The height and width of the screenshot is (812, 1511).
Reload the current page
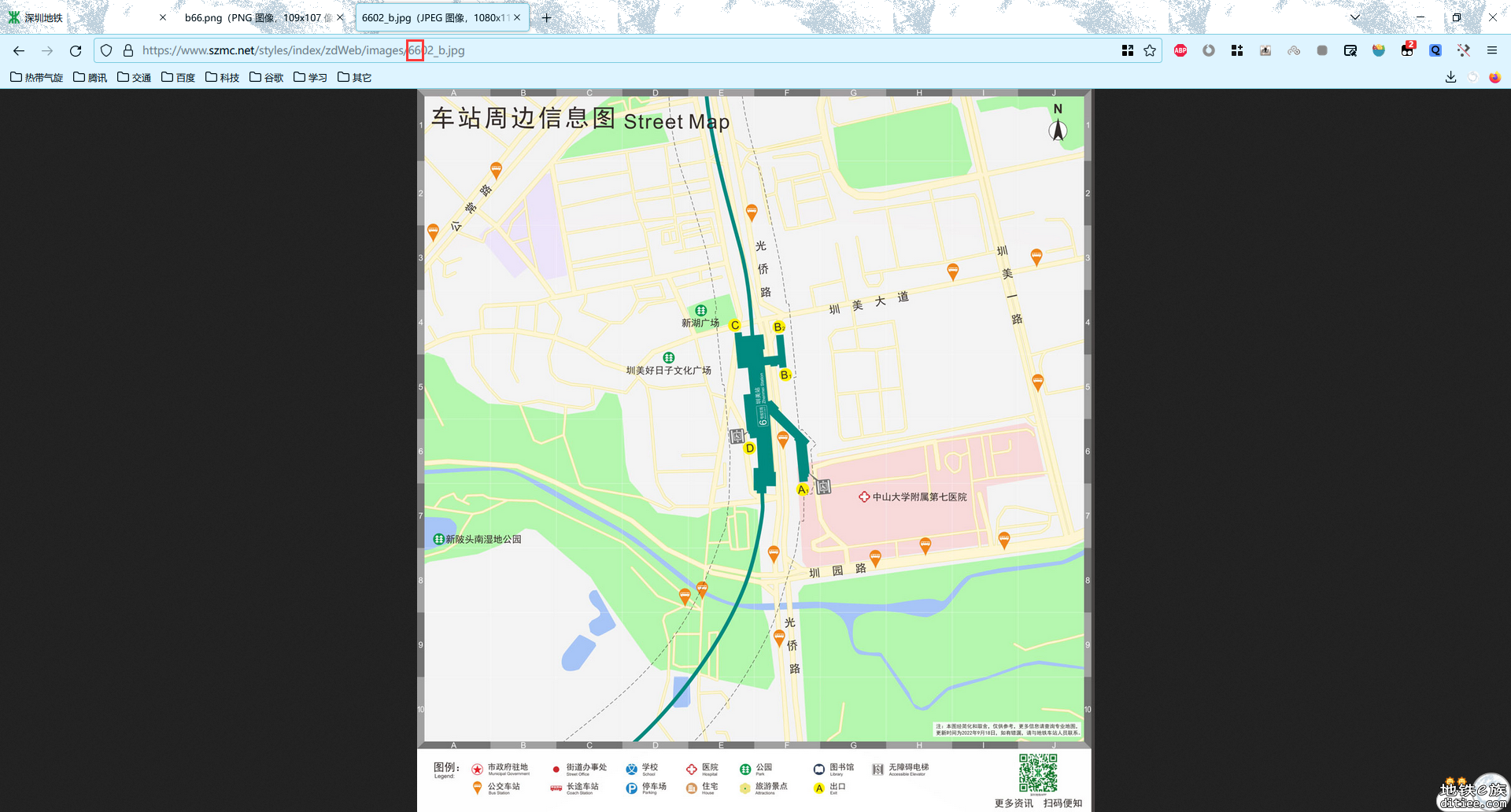tap(76, 50)
